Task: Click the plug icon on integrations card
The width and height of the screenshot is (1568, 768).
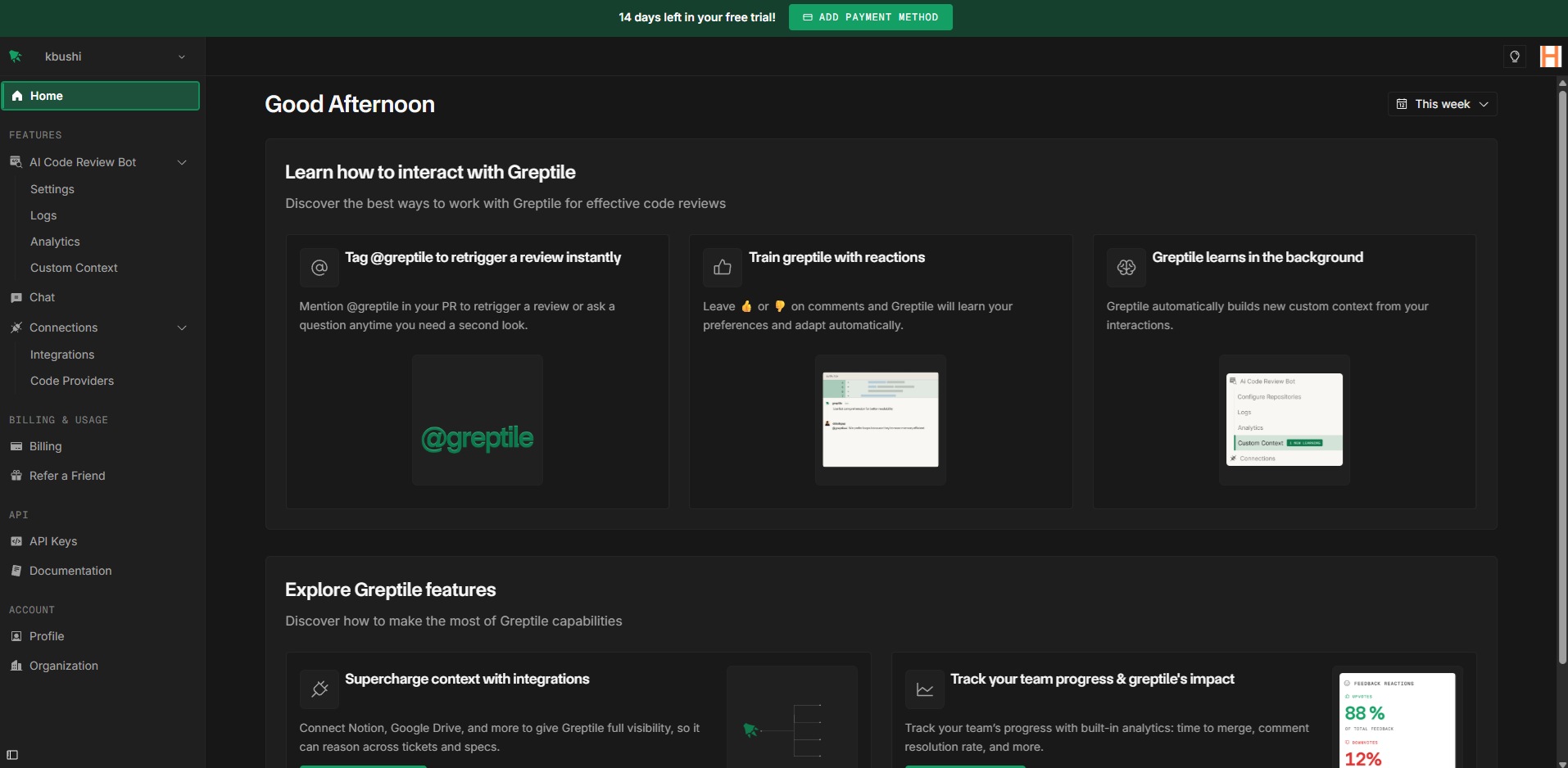Action: 319,689
